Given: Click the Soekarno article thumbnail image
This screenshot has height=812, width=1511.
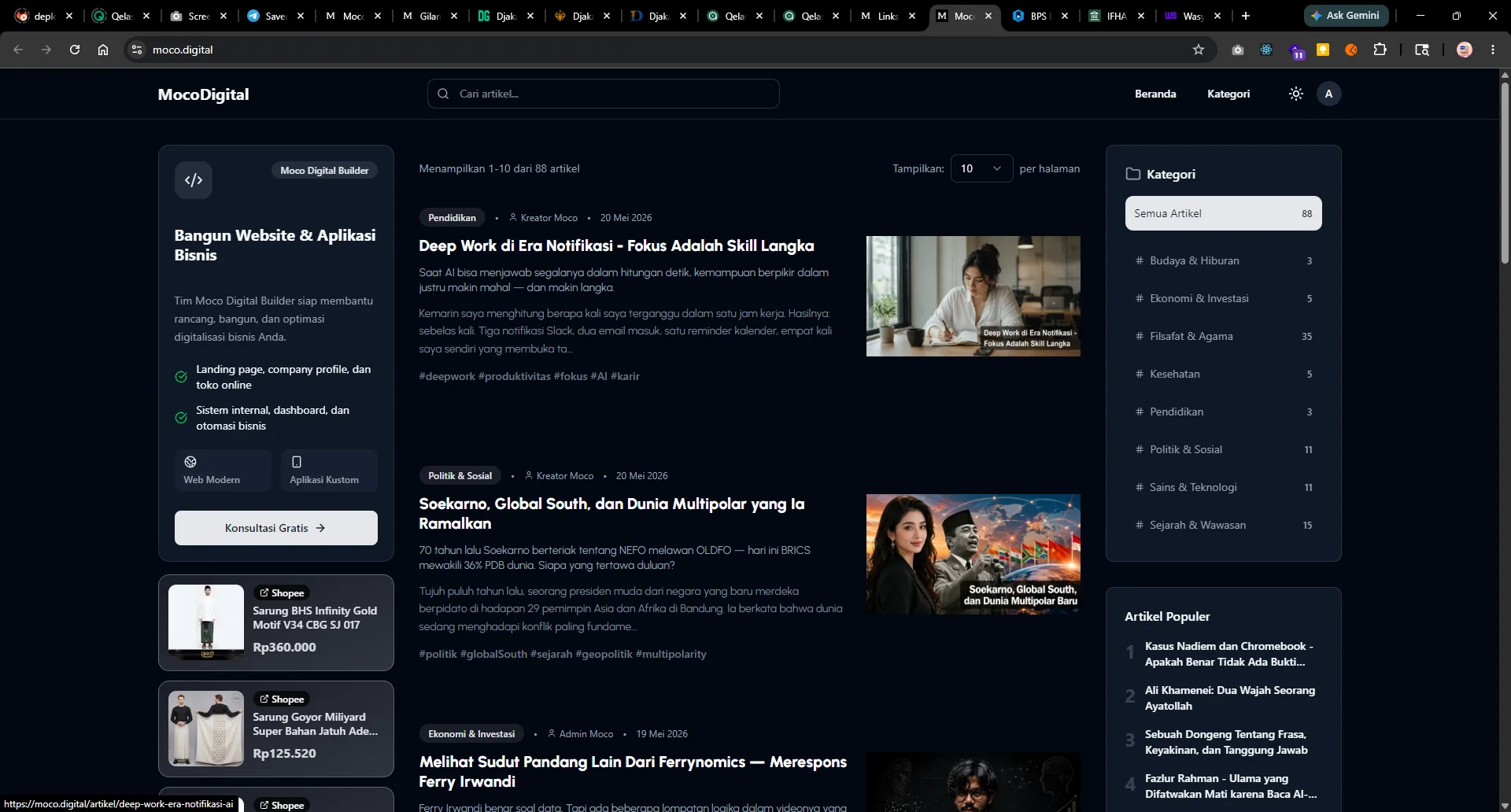Looking at the screenshot, I should 973,554.
